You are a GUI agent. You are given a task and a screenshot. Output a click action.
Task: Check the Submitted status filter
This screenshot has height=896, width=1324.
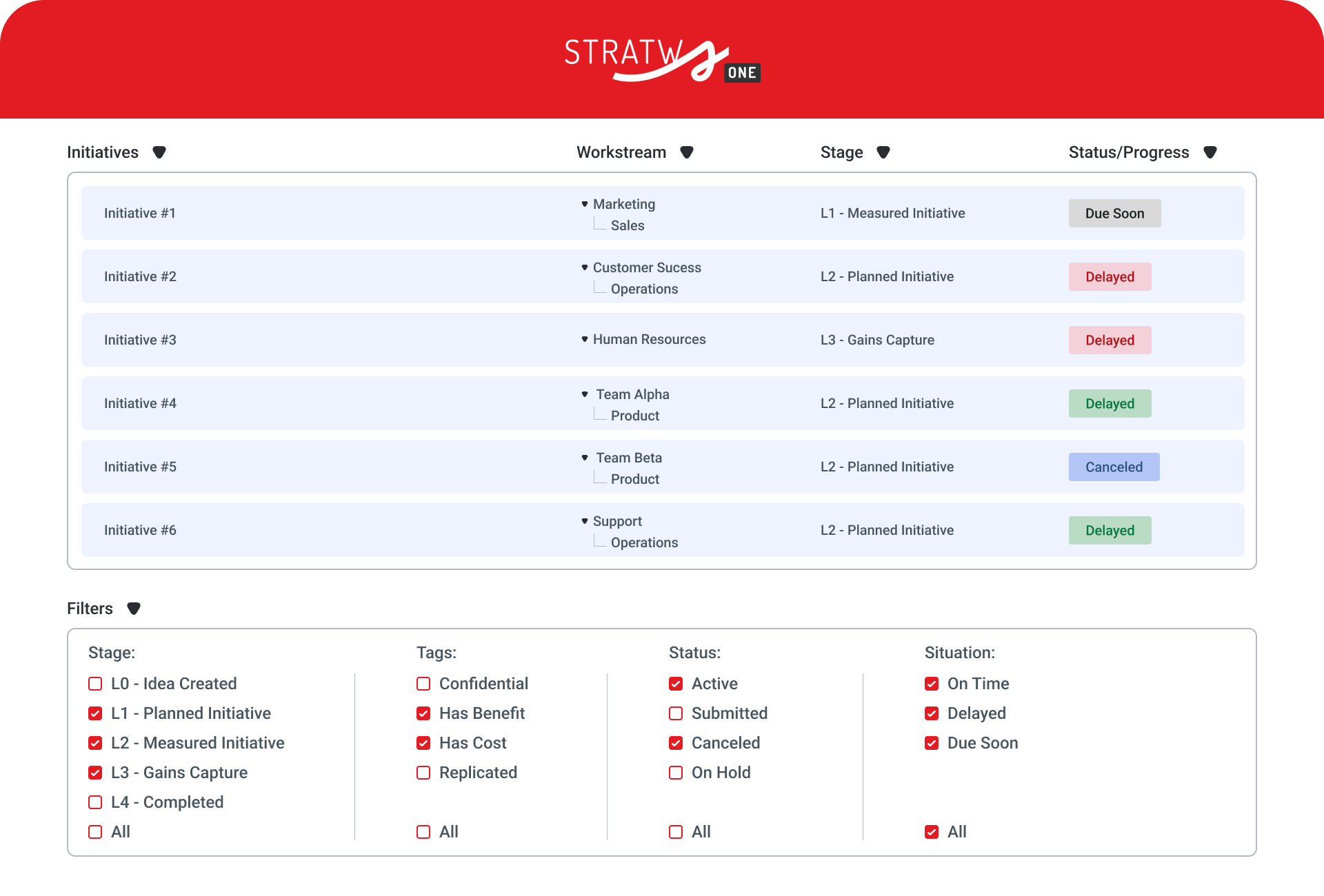[x=676, y=713]
